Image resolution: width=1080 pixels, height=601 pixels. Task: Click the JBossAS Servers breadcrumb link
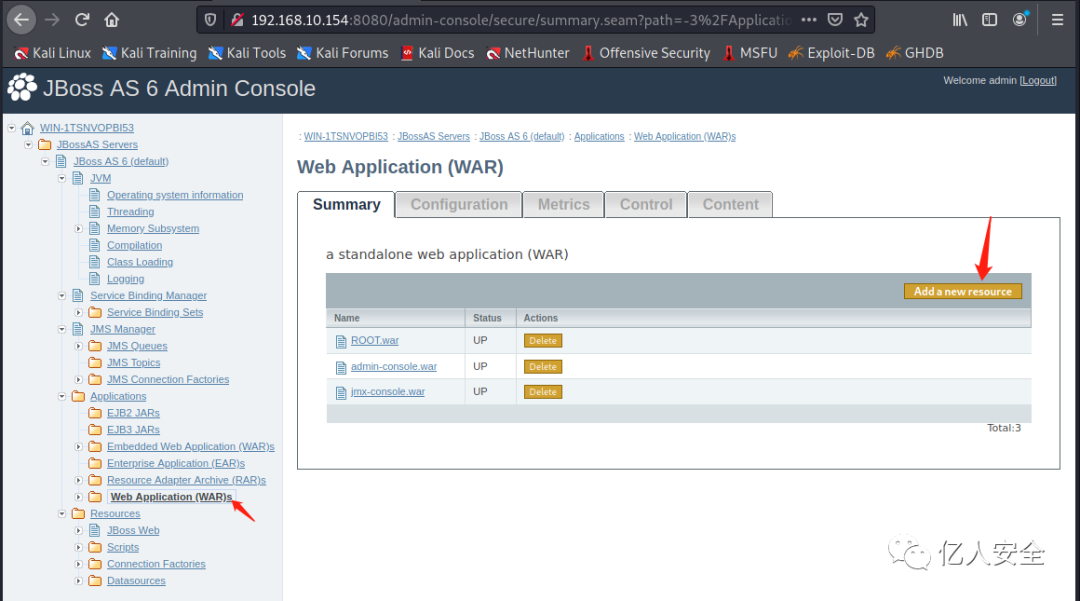coord(434,136)
